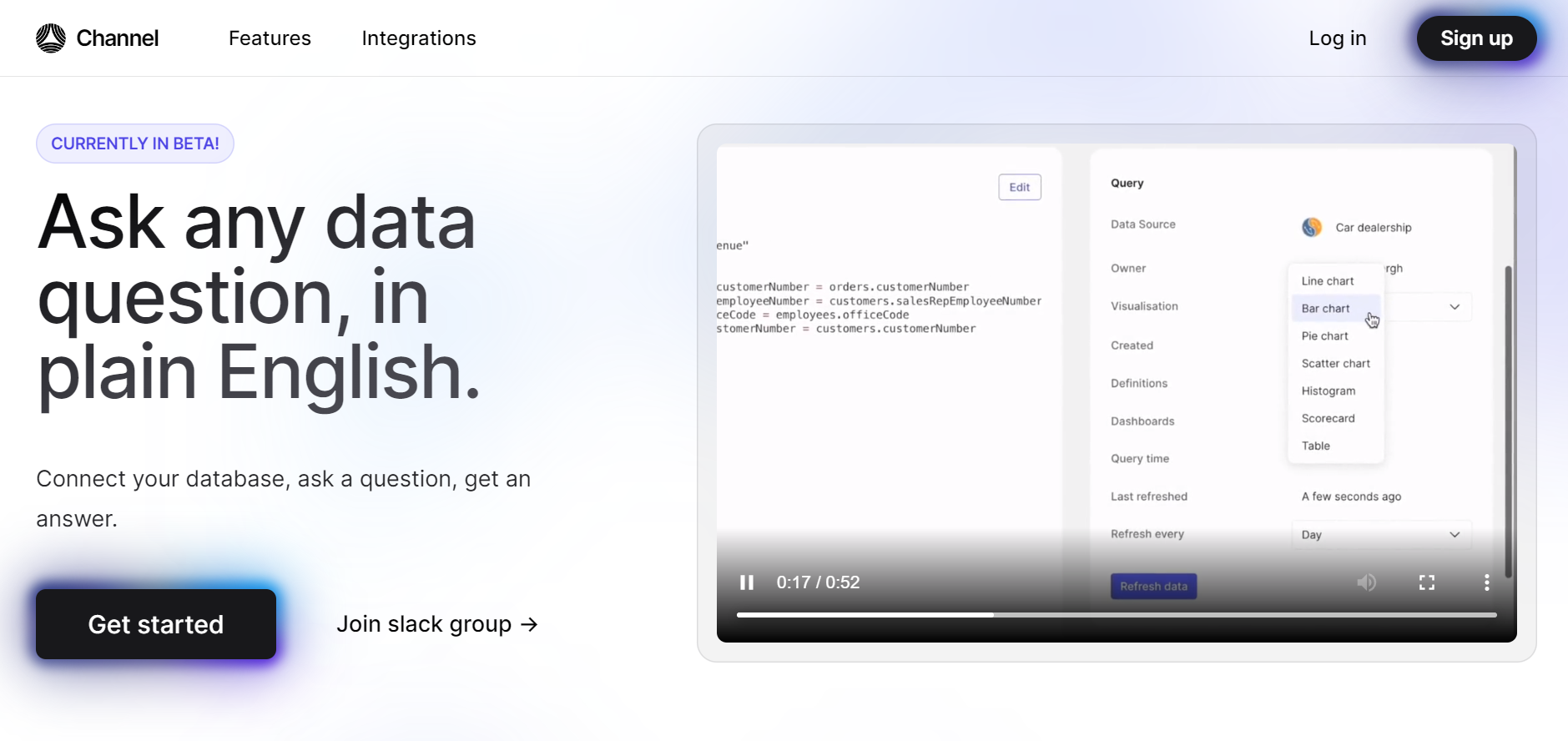Open the video more options menu
This screenshot has width=1568, height=741.
pos(1486,582)
